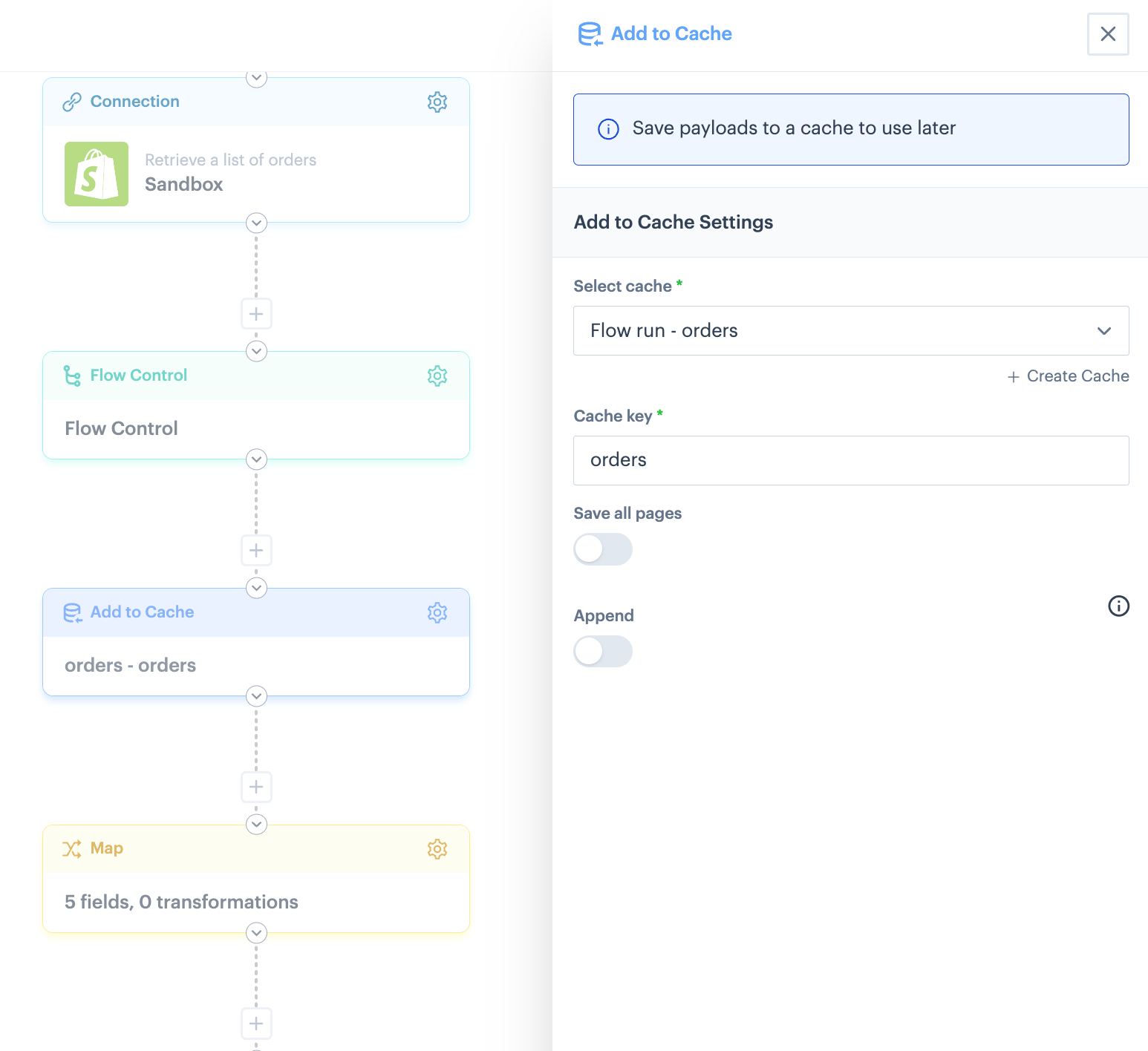Select the Map step card

pyautogui.click(x=255, y=901)
